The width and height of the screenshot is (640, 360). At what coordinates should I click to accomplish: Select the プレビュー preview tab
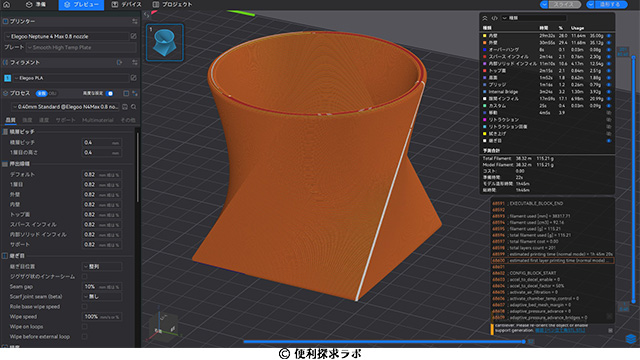tap(81, 4)
